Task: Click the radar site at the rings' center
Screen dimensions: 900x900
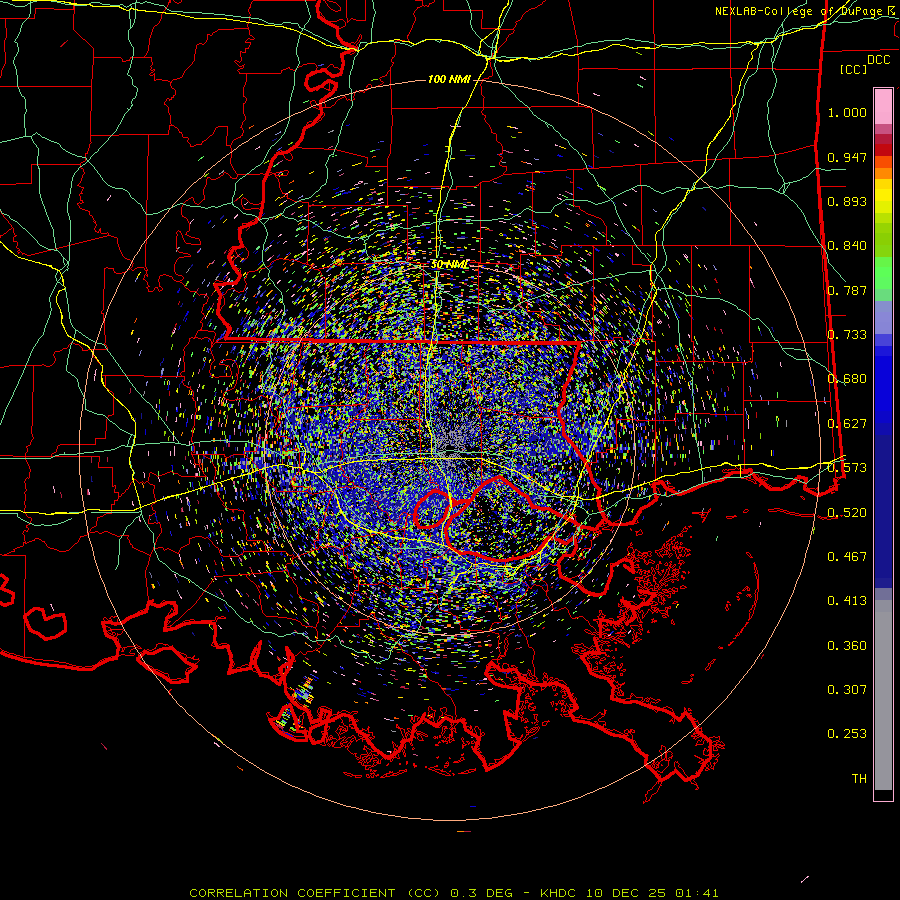Action: tap(449, 449)
